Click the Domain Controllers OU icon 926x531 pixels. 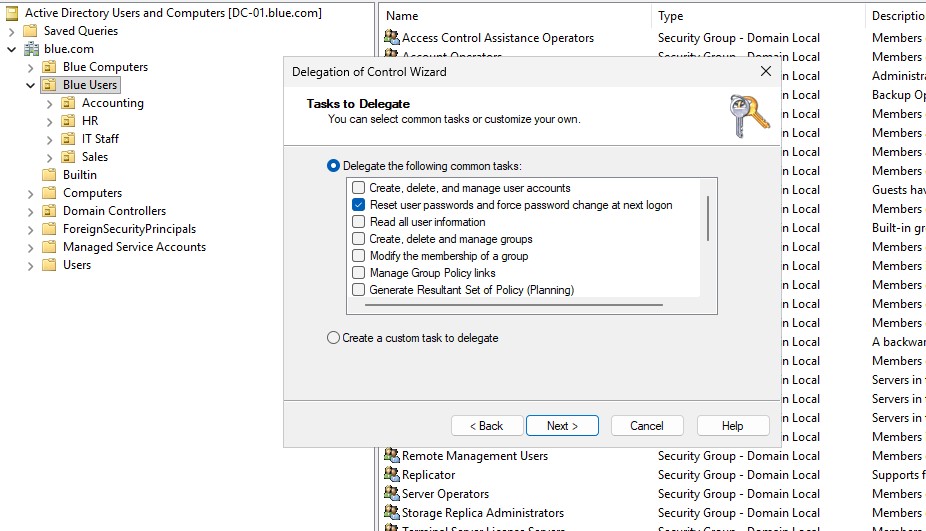pyautogui.click(x=50, y=211)
